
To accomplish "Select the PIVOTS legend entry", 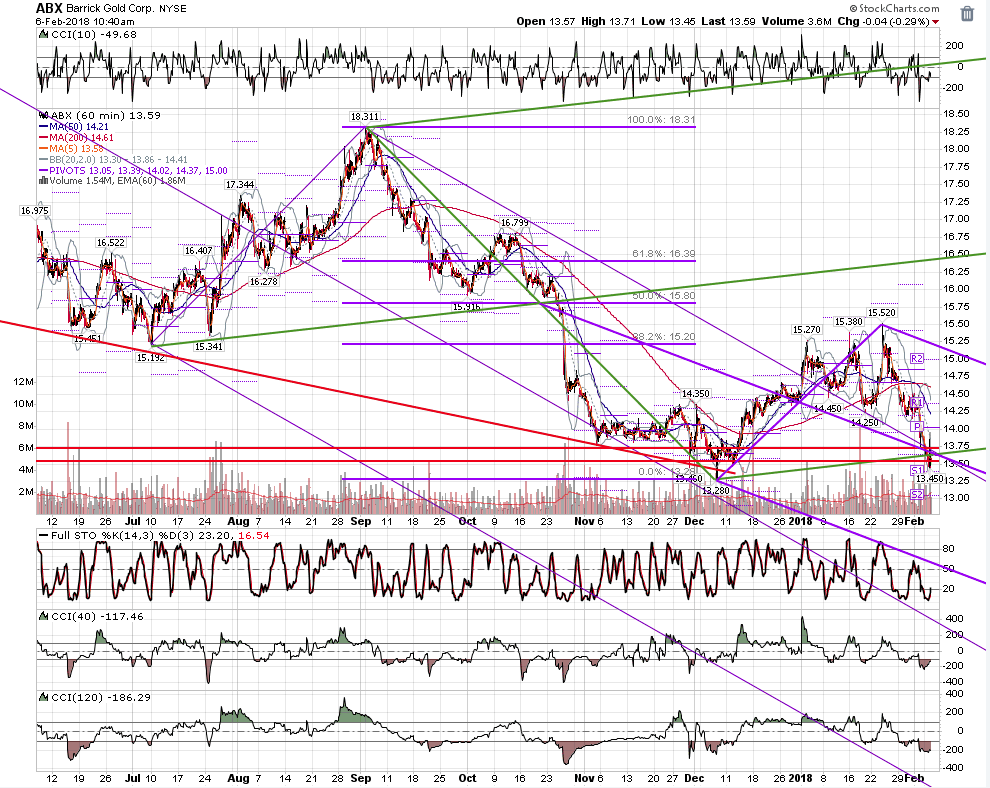I will 133,170.
